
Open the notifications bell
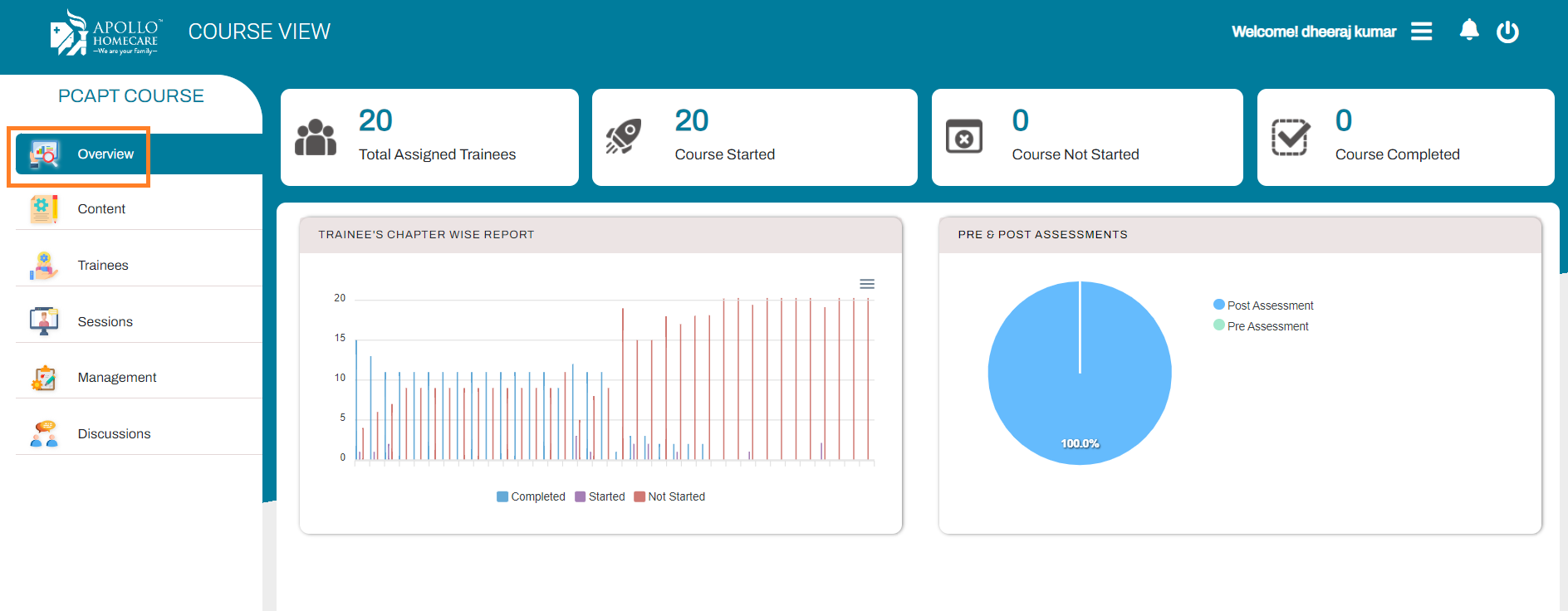pyautogui.click(x=1469, y=30)
